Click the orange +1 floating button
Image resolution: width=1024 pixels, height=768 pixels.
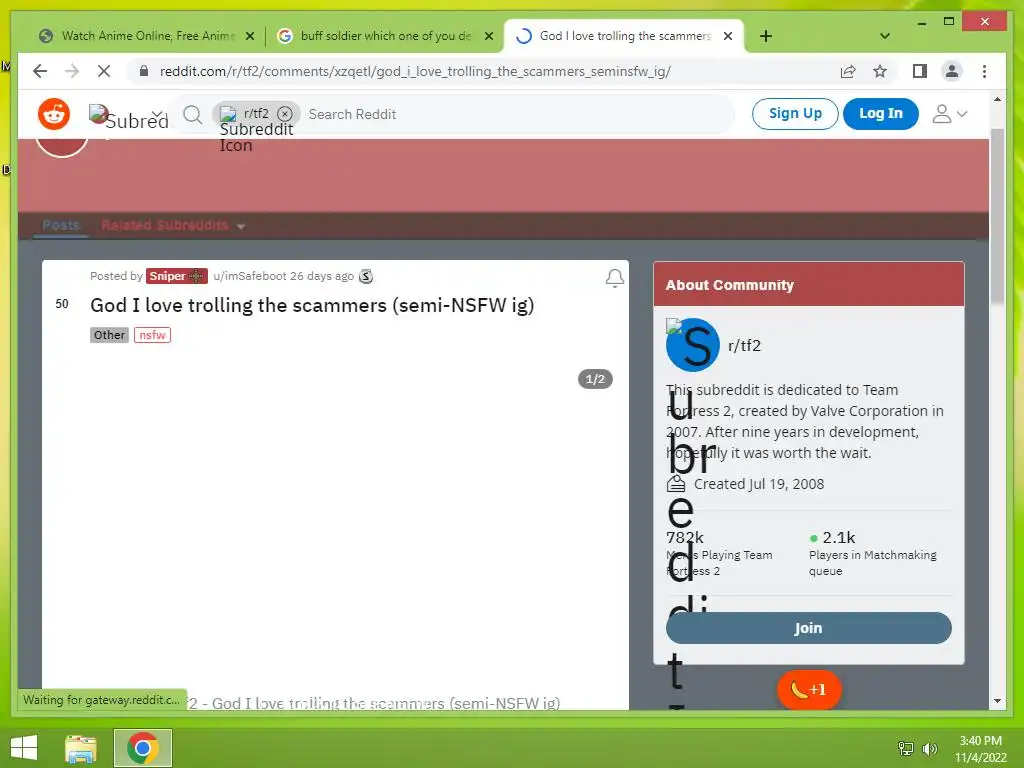click(x=808, y=690)
